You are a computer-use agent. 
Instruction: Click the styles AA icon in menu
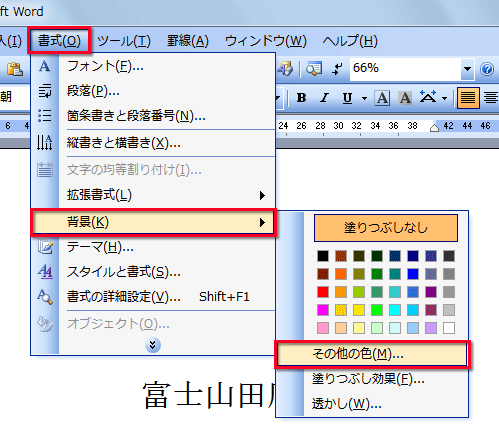(x=45, y=272)
